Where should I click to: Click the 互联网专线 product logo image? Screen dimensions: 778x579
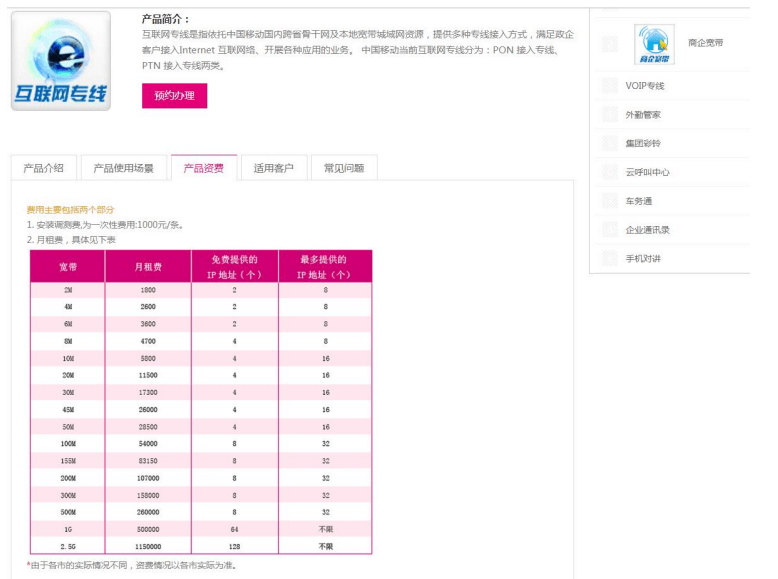(x=61, y=61)
